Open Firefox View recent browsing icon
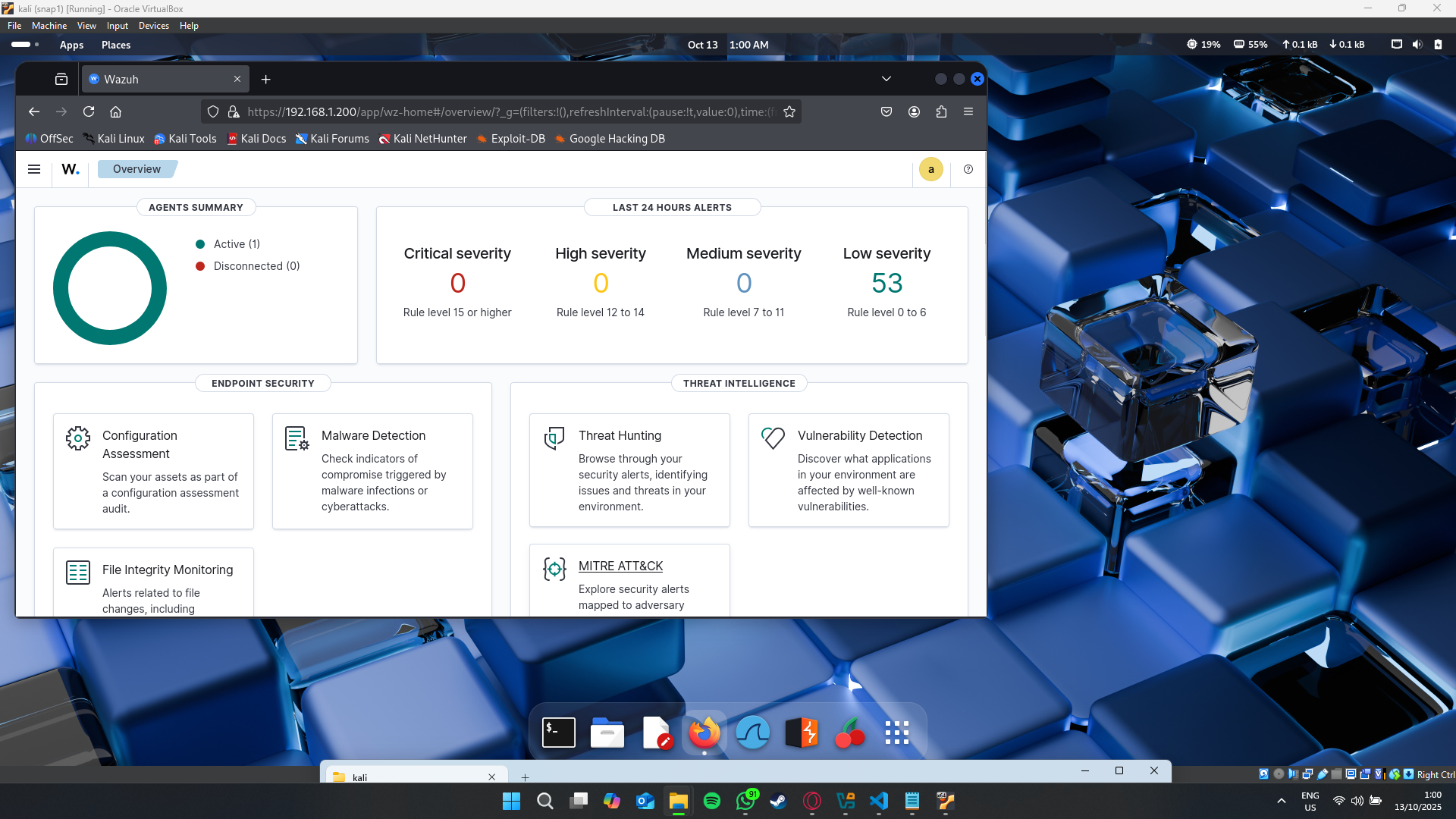Image resolution: width=1456 pixels, height=819 pixels. pos(61,79)
